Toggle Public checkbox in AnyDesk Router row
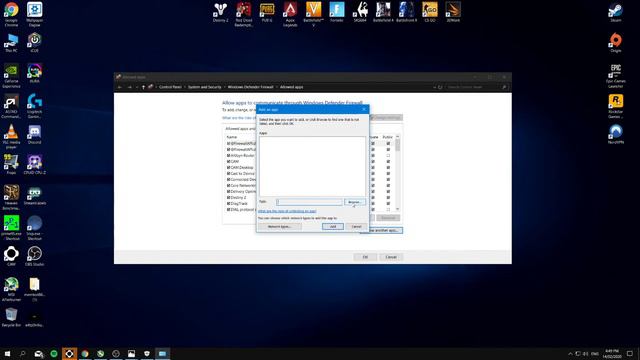This screenshot has height=360, width=640. 388,156
